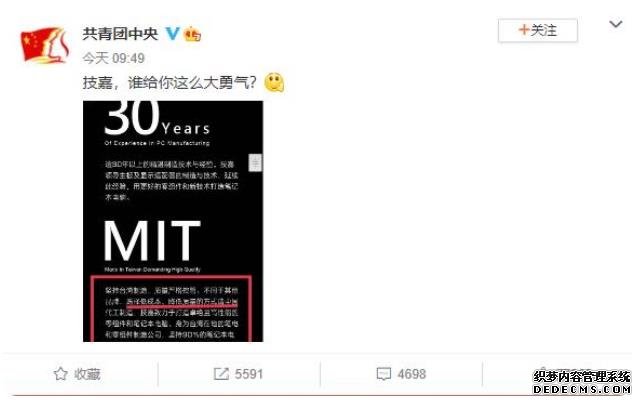Open the post timestamp 今天 09:49

113,58
